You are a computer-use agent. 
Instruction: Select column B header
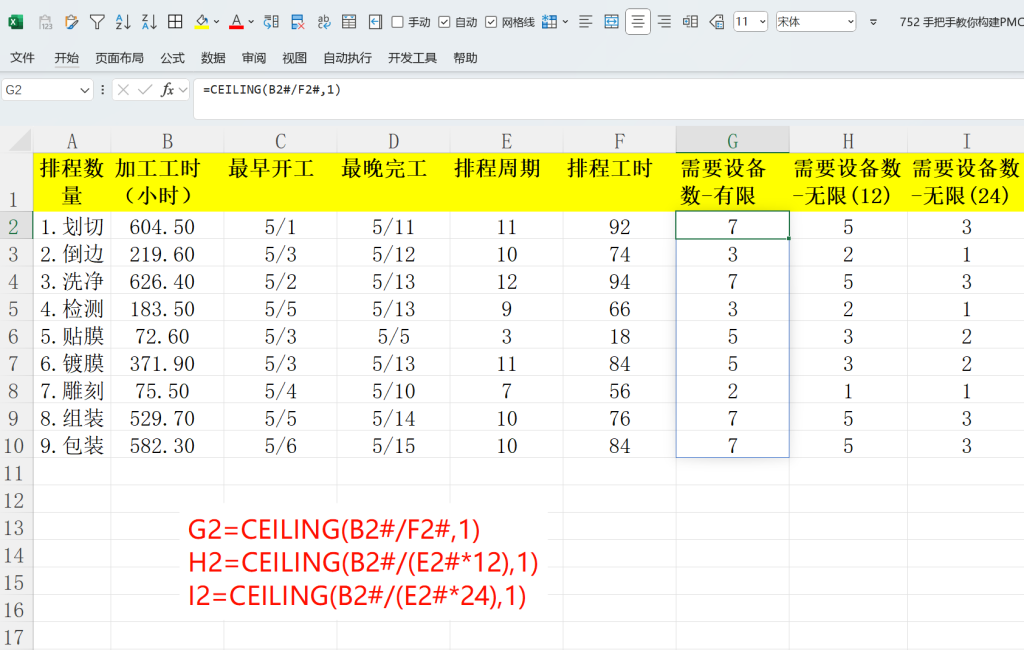coord(167,140)
